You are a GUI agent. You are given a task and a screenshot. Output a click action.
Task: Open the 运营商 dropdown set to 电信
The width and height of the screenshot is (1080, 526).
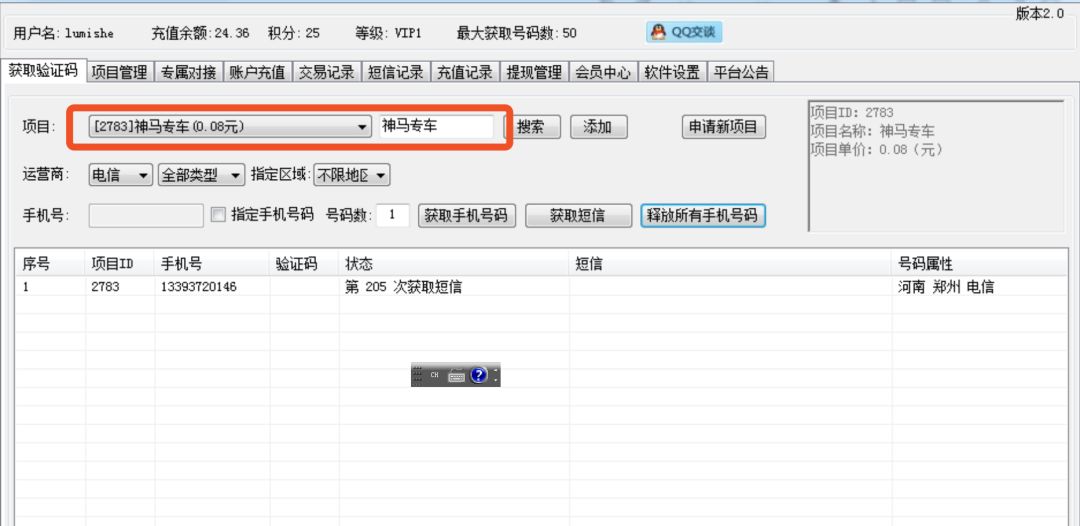click(121, 176)
